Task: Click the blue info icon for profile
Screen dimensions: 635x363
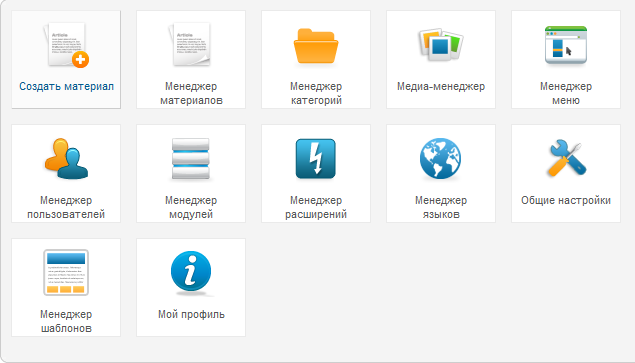Action: tap(191, 271)
